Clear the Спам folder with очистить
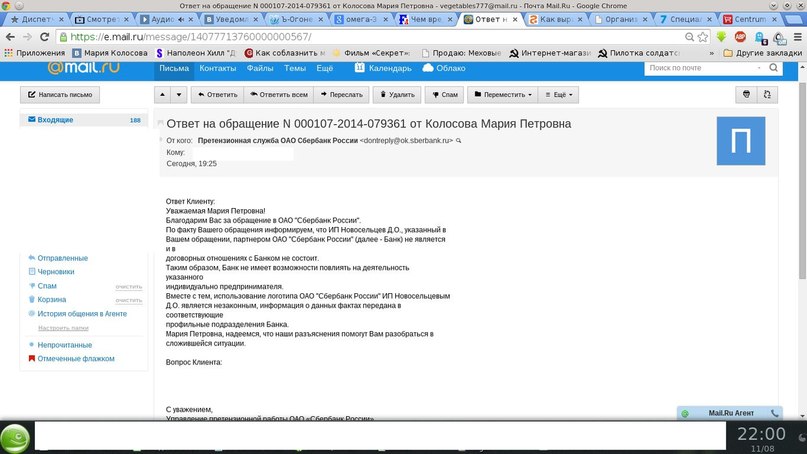This screenshot has height=454, width=807. [129, 287]
